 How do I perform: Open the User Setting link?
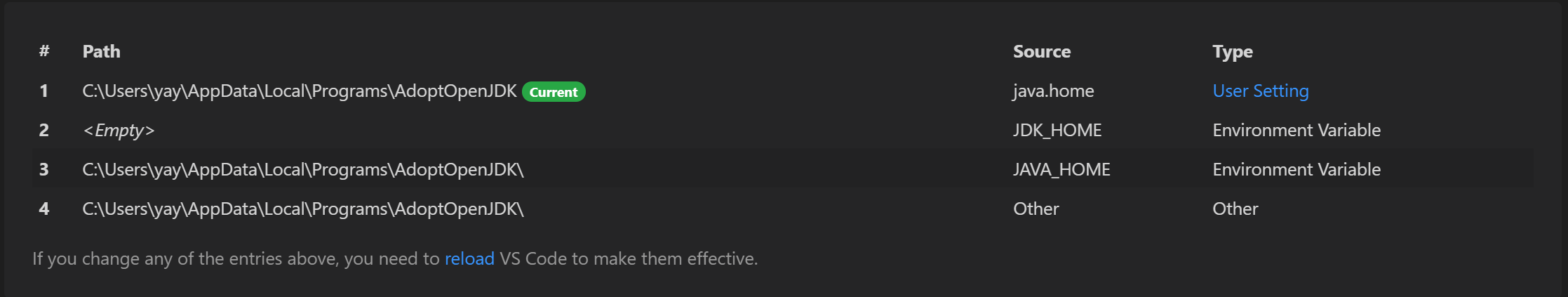(x=1260, y=91)
